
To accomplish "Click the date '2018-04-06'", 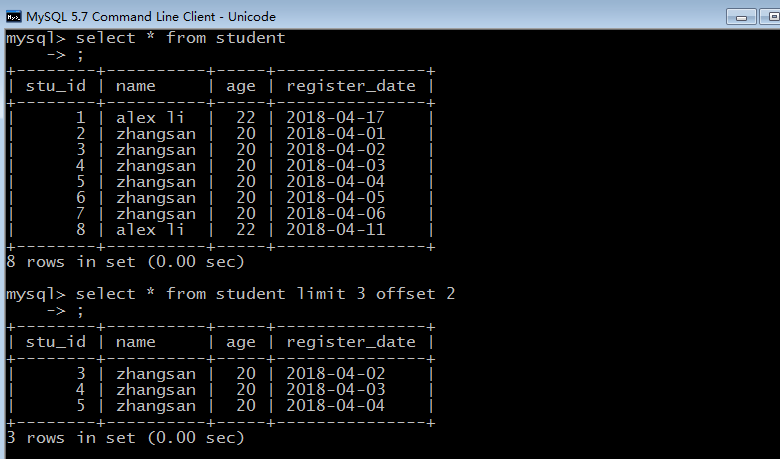I will (x=335, y=213).
